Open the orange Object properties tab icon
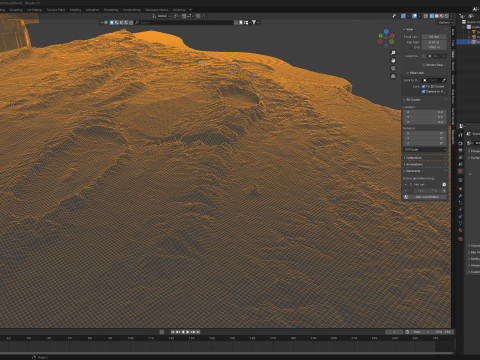This screenshot has width=480, height=360. [x=460, y=189]
